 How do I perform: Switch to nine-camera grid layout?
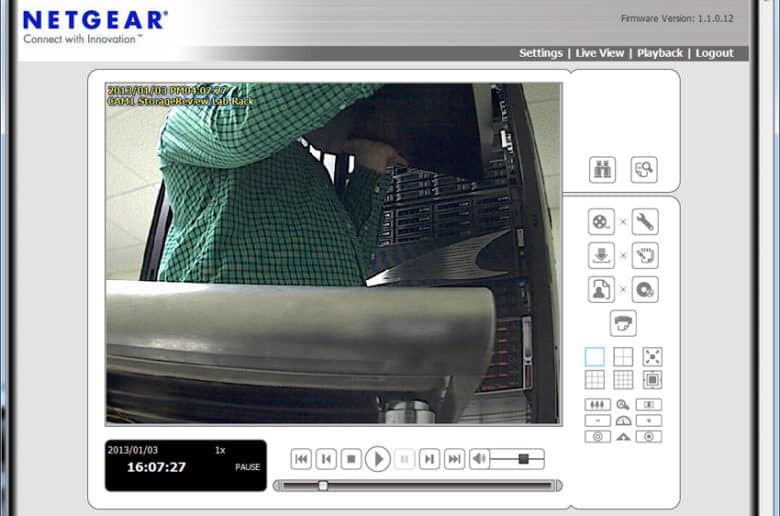coord(595,380)
